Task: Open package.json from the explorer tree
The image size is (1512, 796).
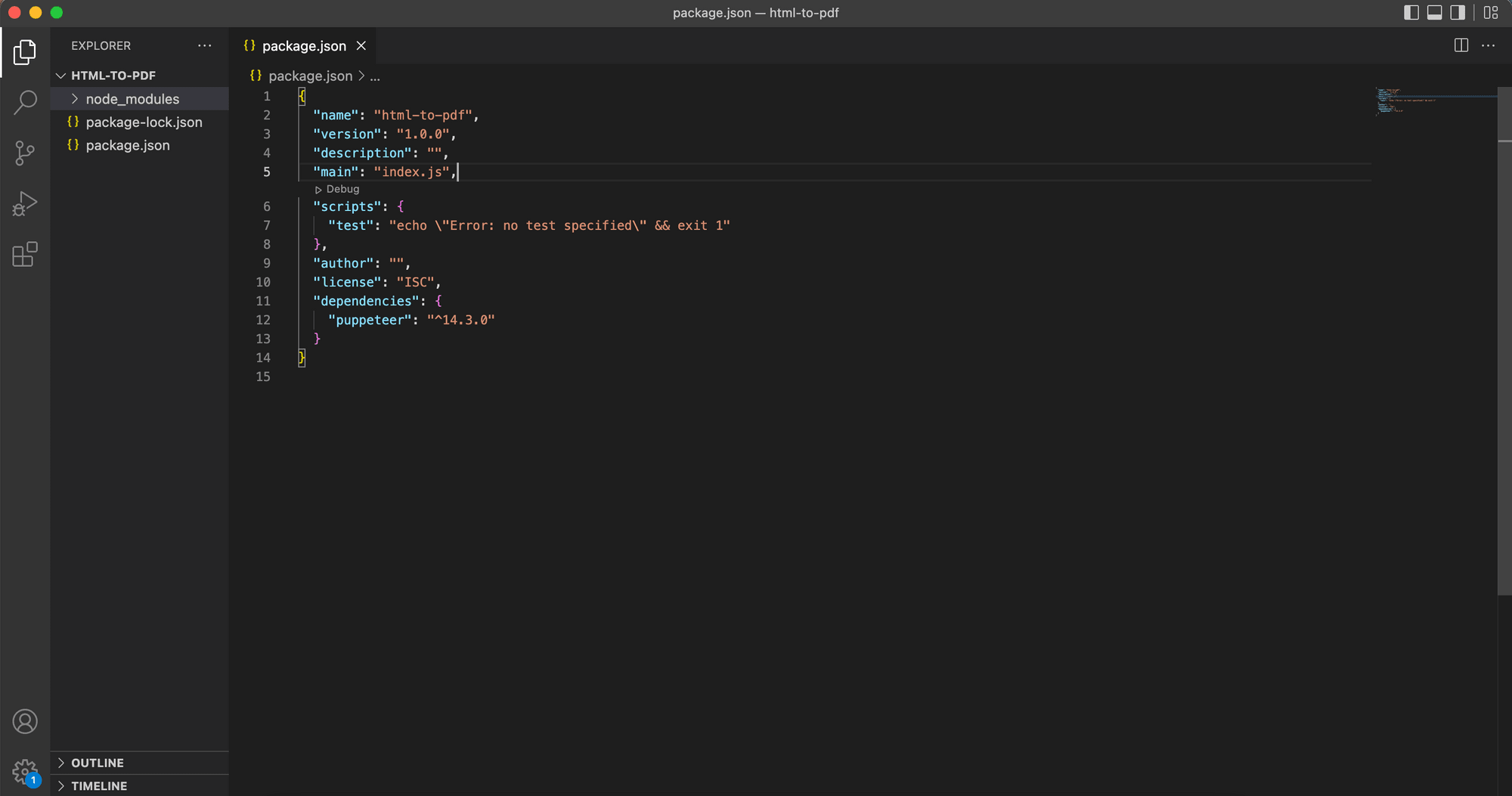Action: [140, 145]
